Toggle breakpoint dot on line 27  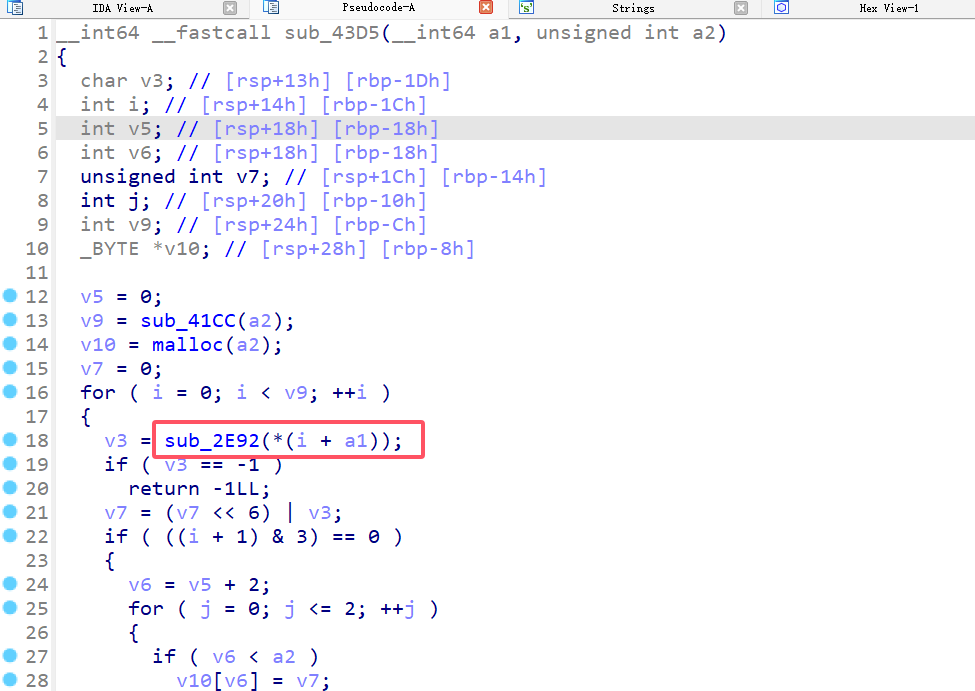pyautogui.click(x=10, y=656)
